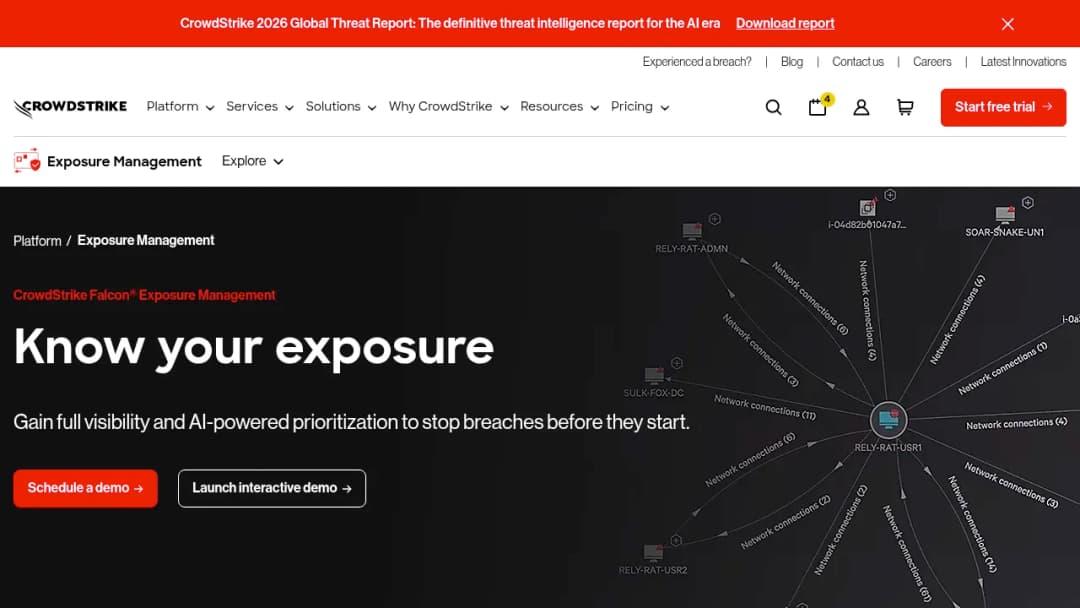
Task: Click the Download report link
Action: [x=785, y=23]
